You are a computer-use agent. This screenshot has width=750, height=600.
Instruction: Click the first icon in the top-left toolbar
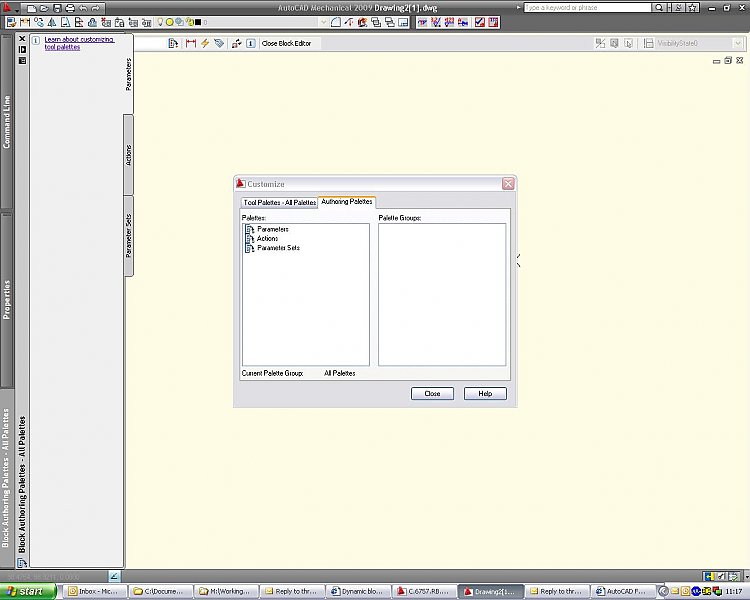click(x=11, y=22)
